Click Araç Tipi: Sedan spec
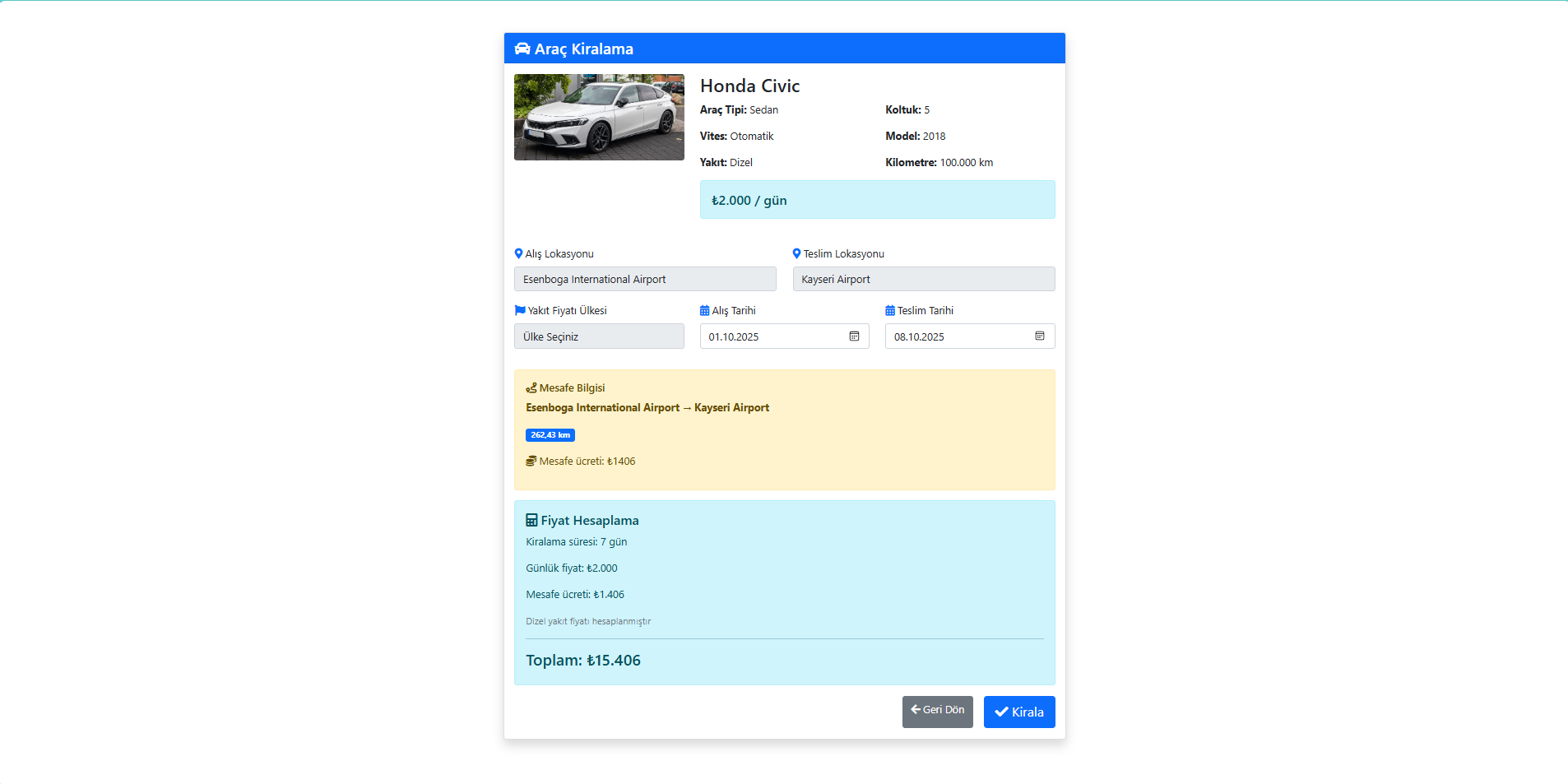 coord(739,109)
